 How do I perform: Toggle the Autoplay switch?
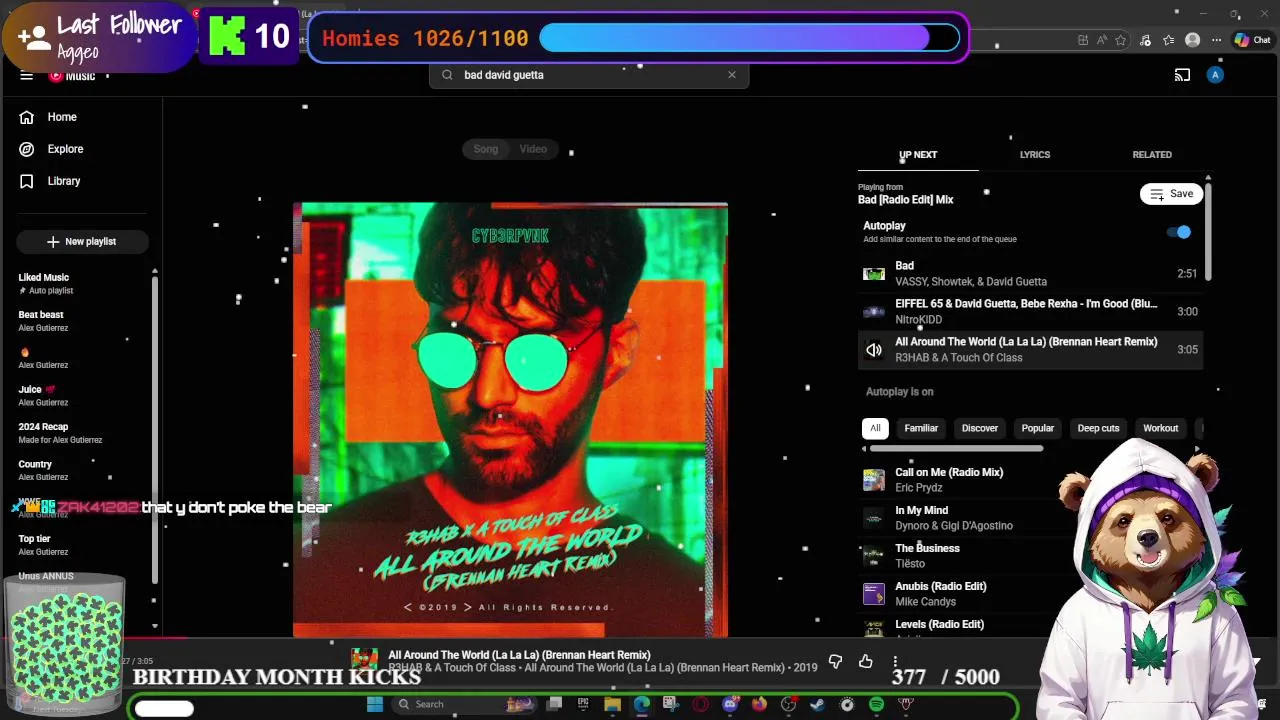1179,232
